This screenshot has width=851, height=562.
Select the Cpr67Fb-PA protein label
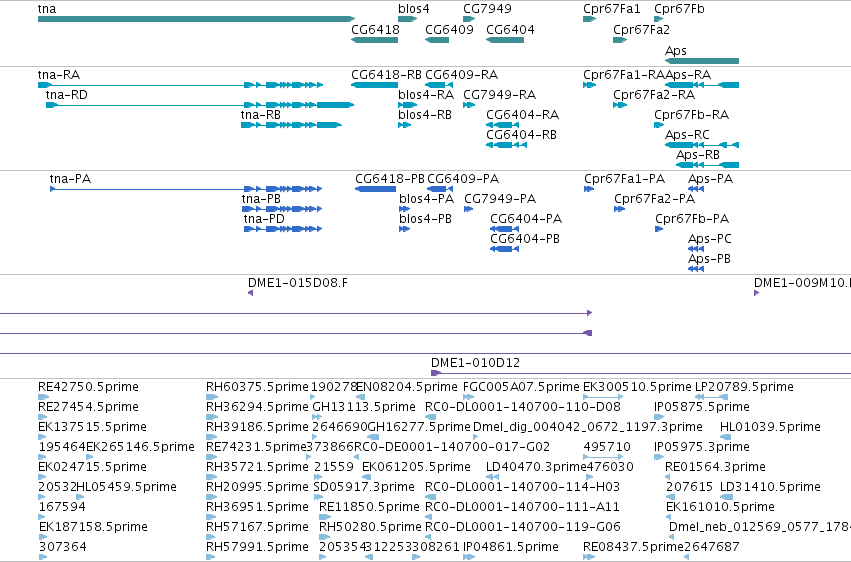tap(692, 219)
